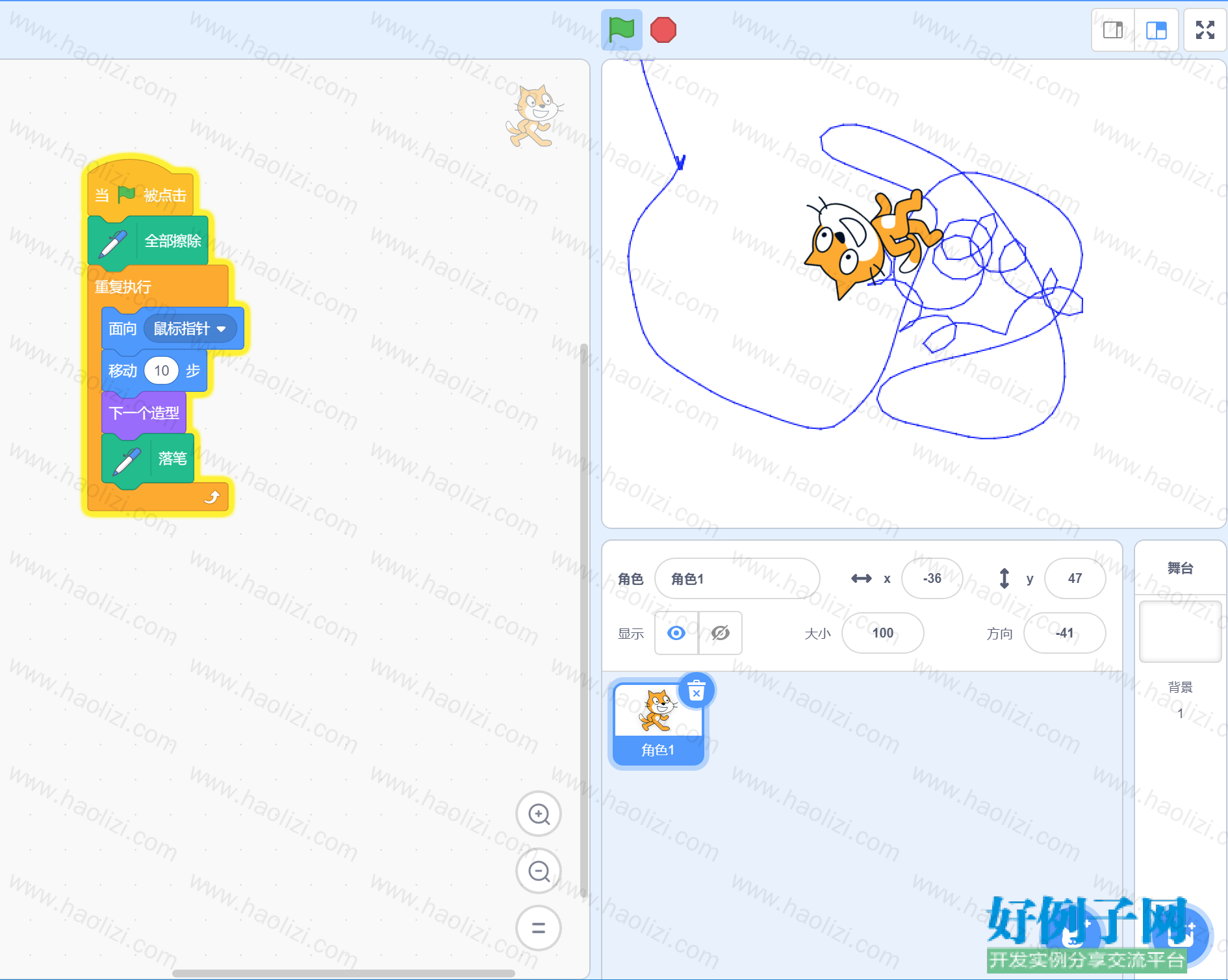Screen dimensions: 1228x980
Task: Select the 角色1 sprite thumbnail
Action: pyautogui.click(x=658, y=724)
